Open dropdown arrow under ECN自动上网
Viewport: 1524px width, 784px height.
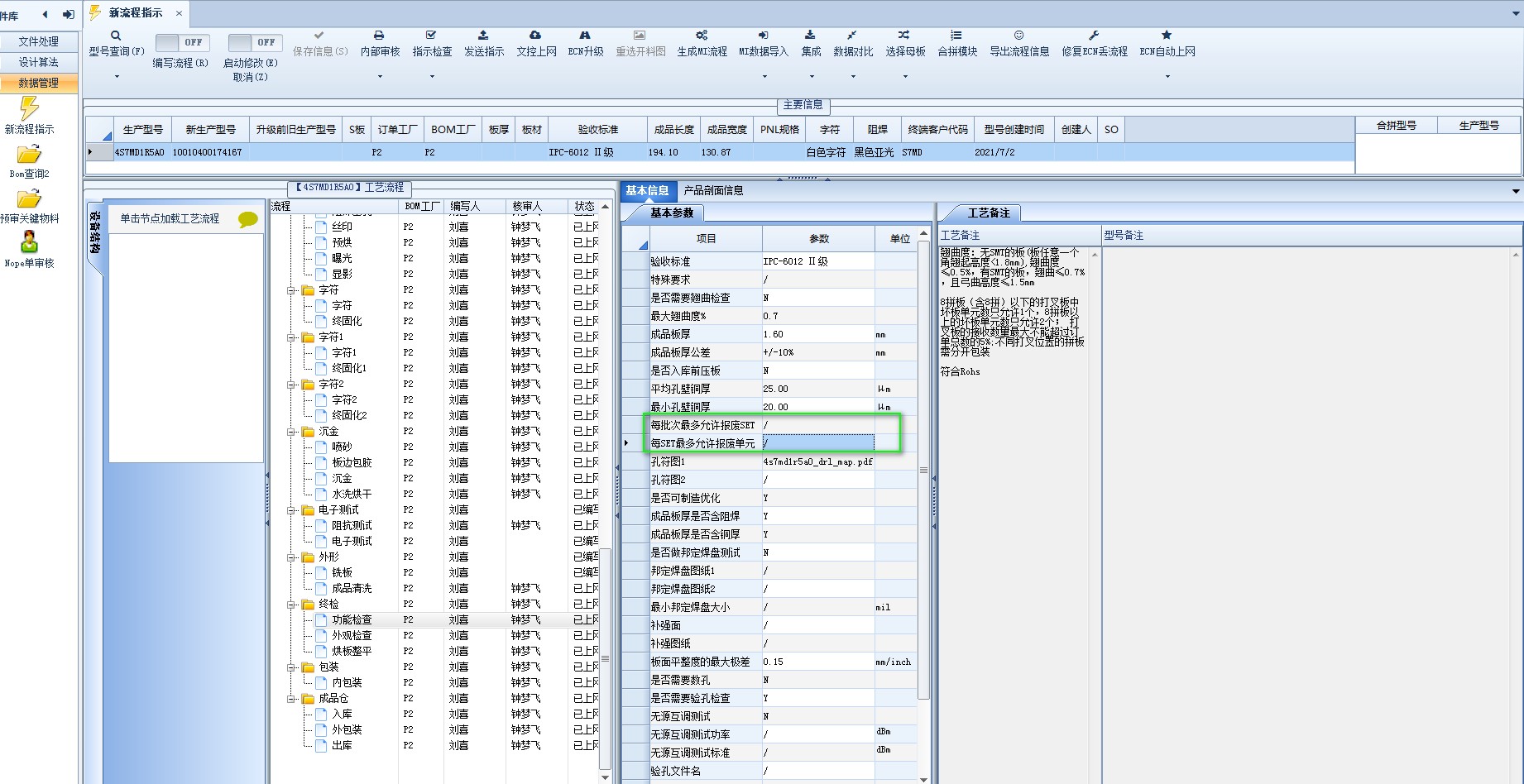coord(1167,77)
